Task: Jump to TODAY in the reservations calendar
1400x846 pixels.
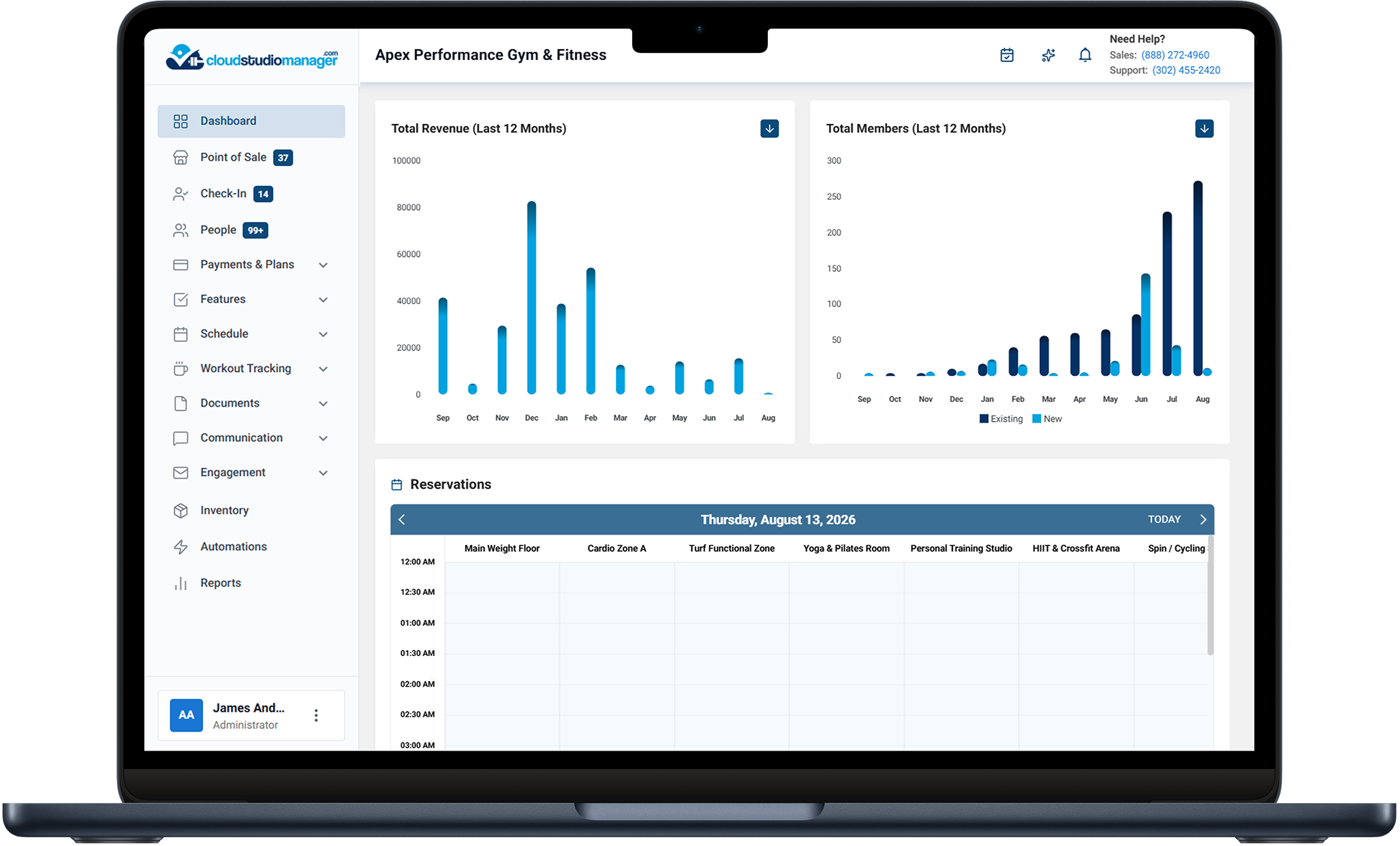Action: coord(1164,520)
